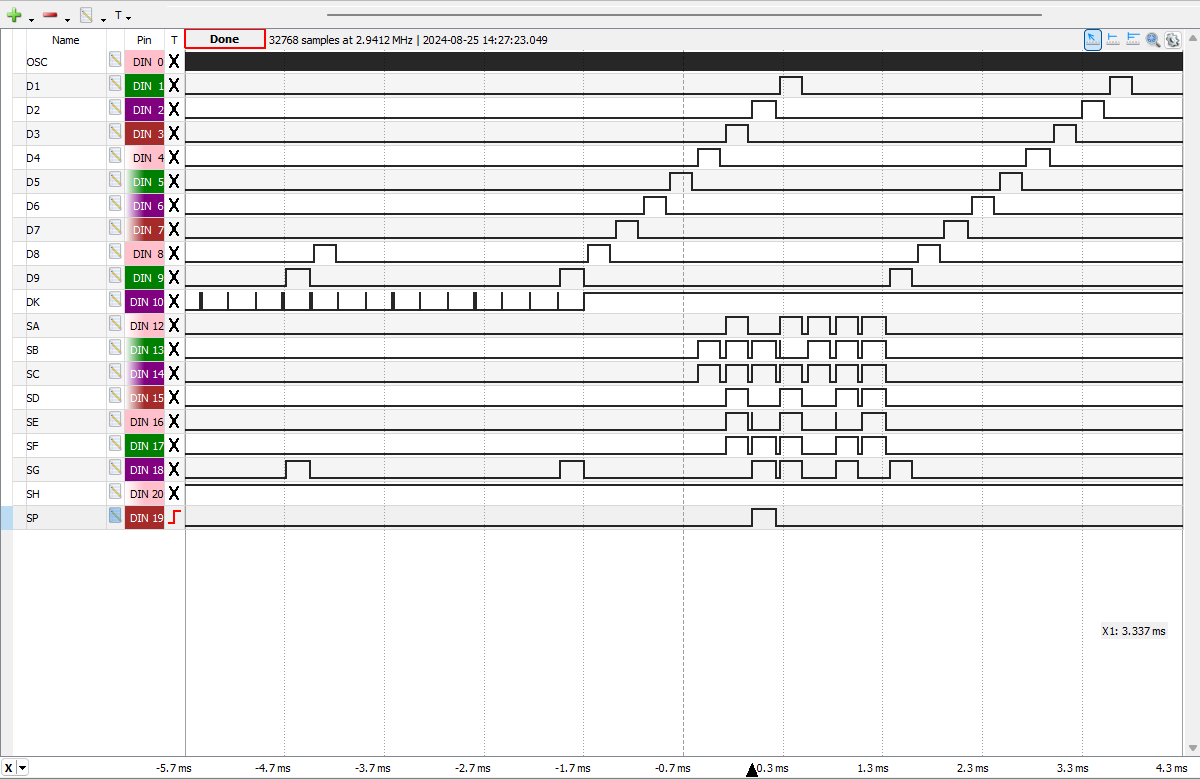Click the DIN 19 color pin cell

click(145, 517)
